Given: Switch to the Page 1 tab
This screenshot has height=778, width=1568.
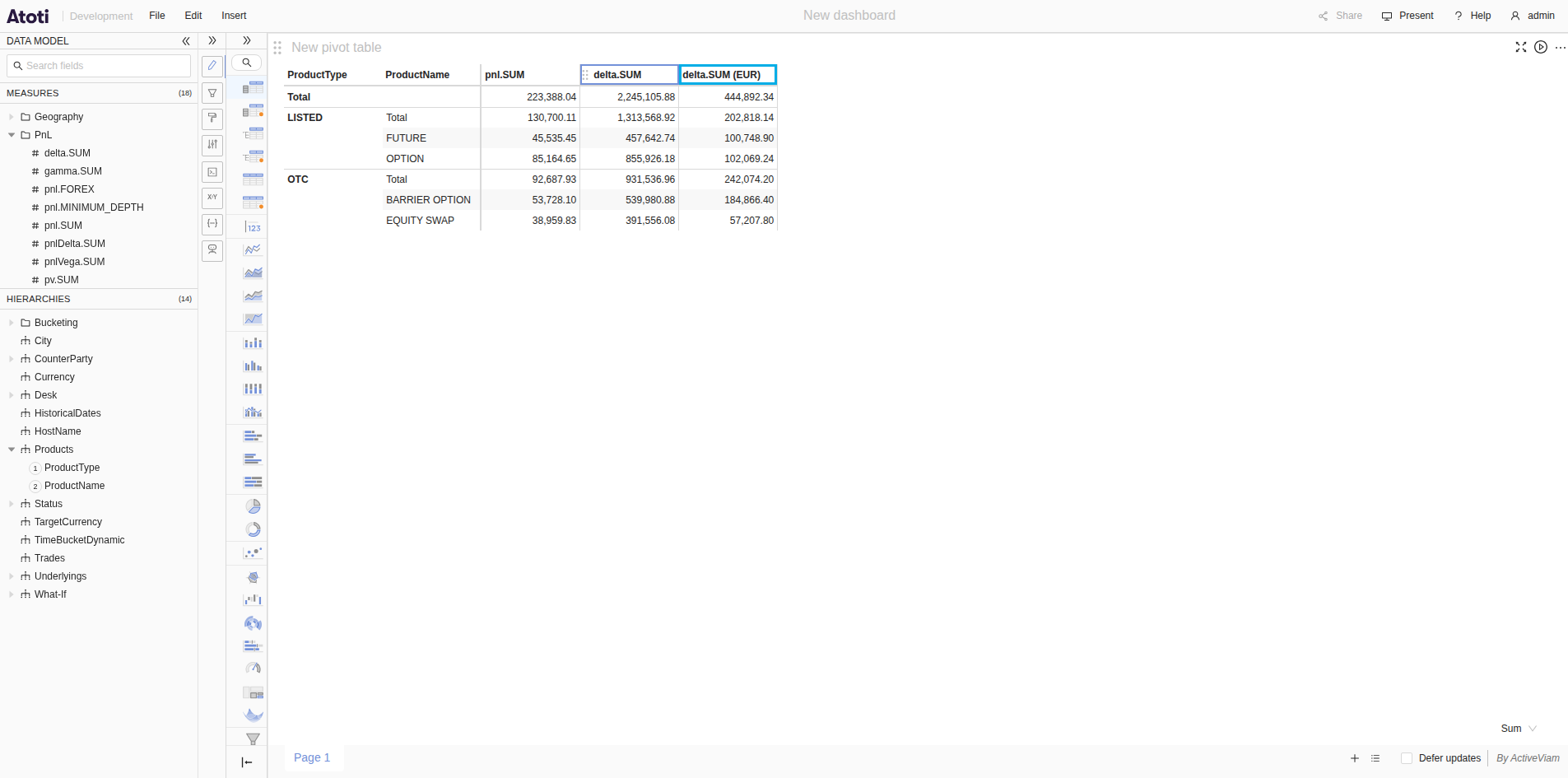Looking at the screenshot, I should (312, 757).
